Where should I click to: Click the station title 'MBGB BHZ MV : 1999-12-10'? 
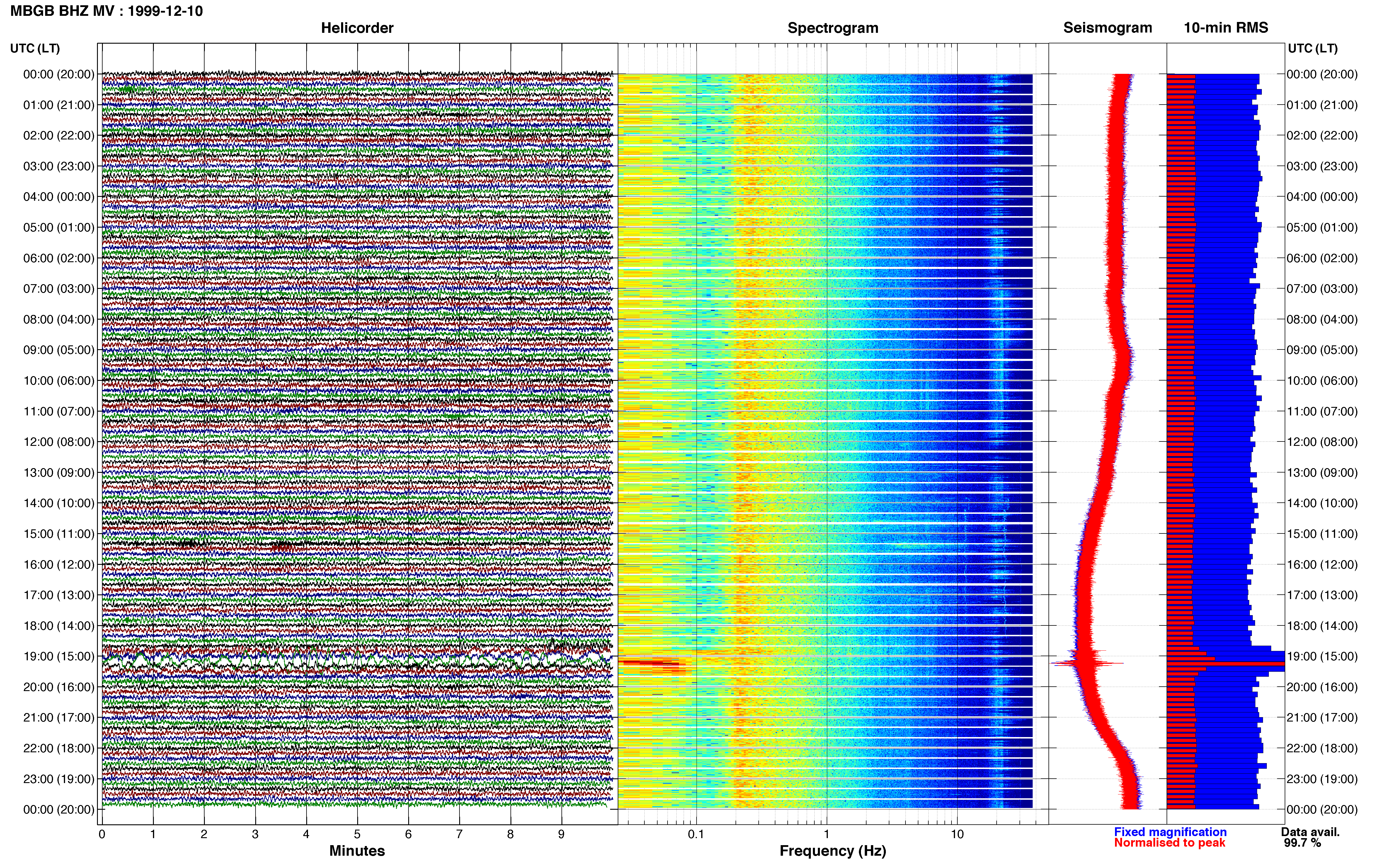point(106,11)
